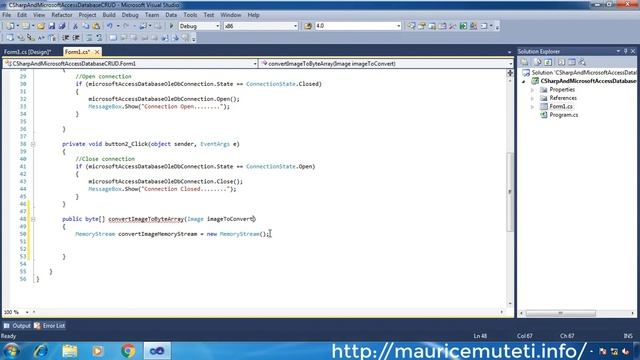The image size is (640, 360).
Task: Uncomment the selected lines icon
Action: click(x=99, y=38)
